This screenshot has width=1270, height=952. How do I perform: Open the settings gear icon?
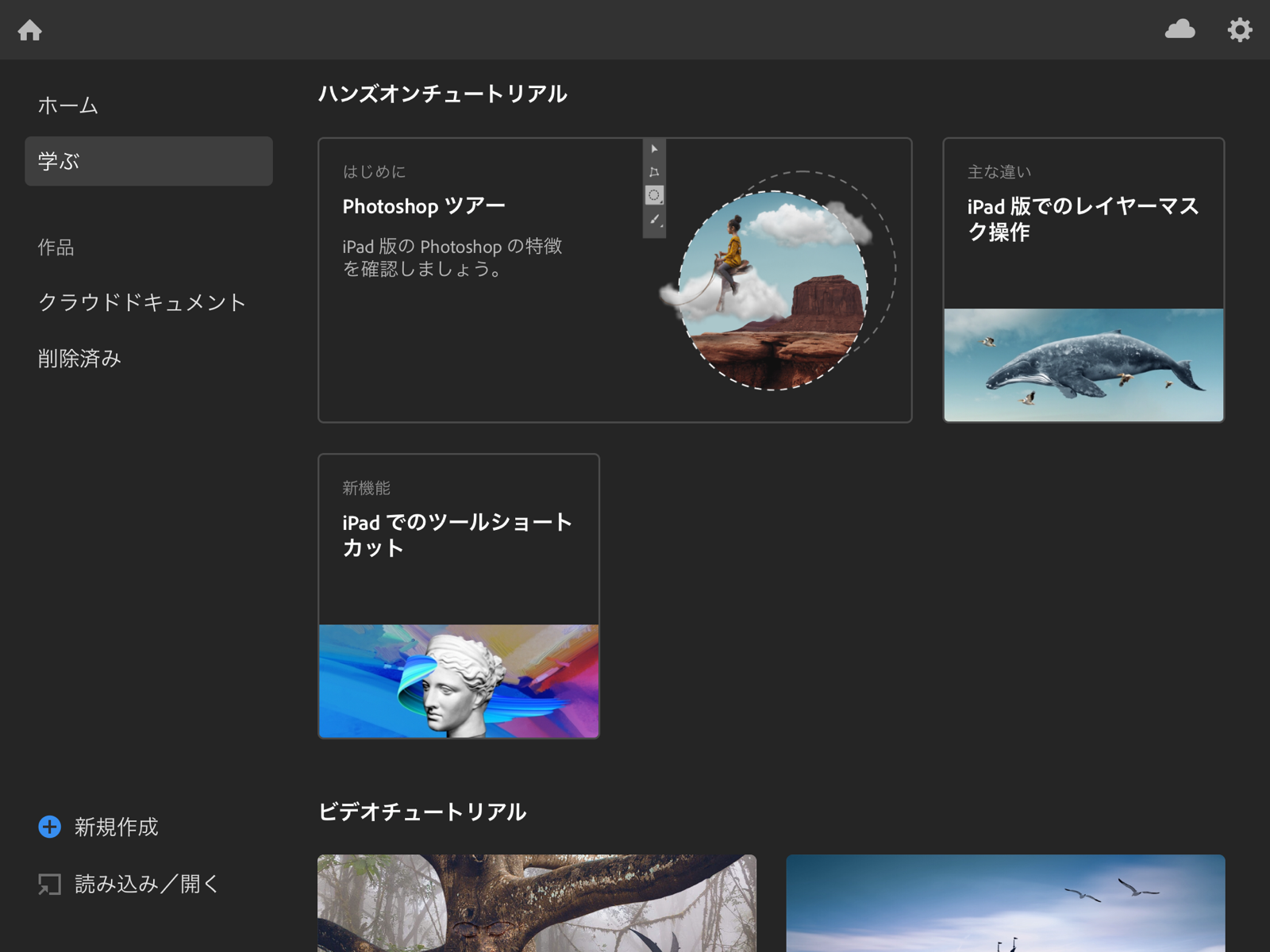[x=1240, y=29]
